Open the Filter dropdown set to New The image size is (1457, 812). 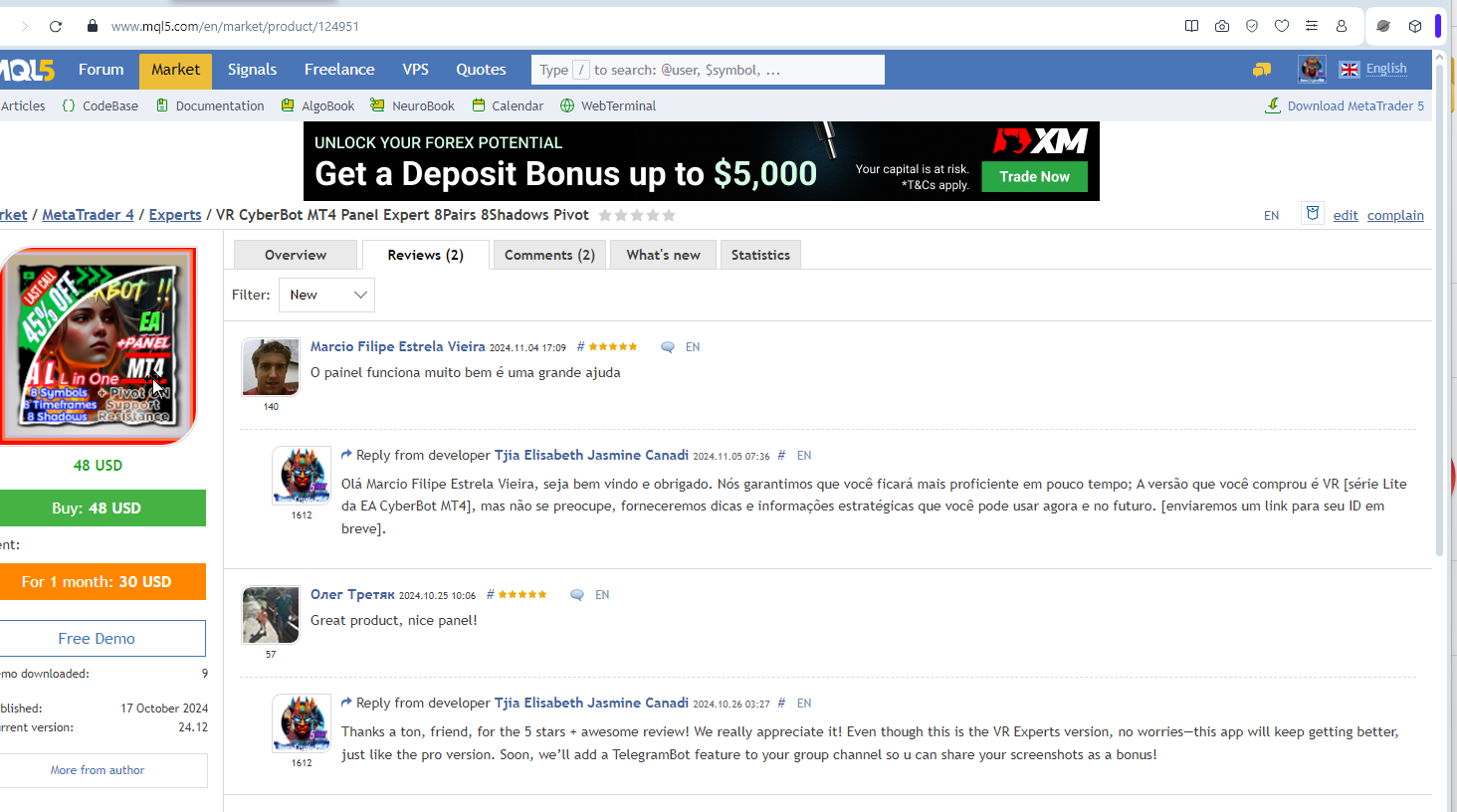(x=326, y=295)
